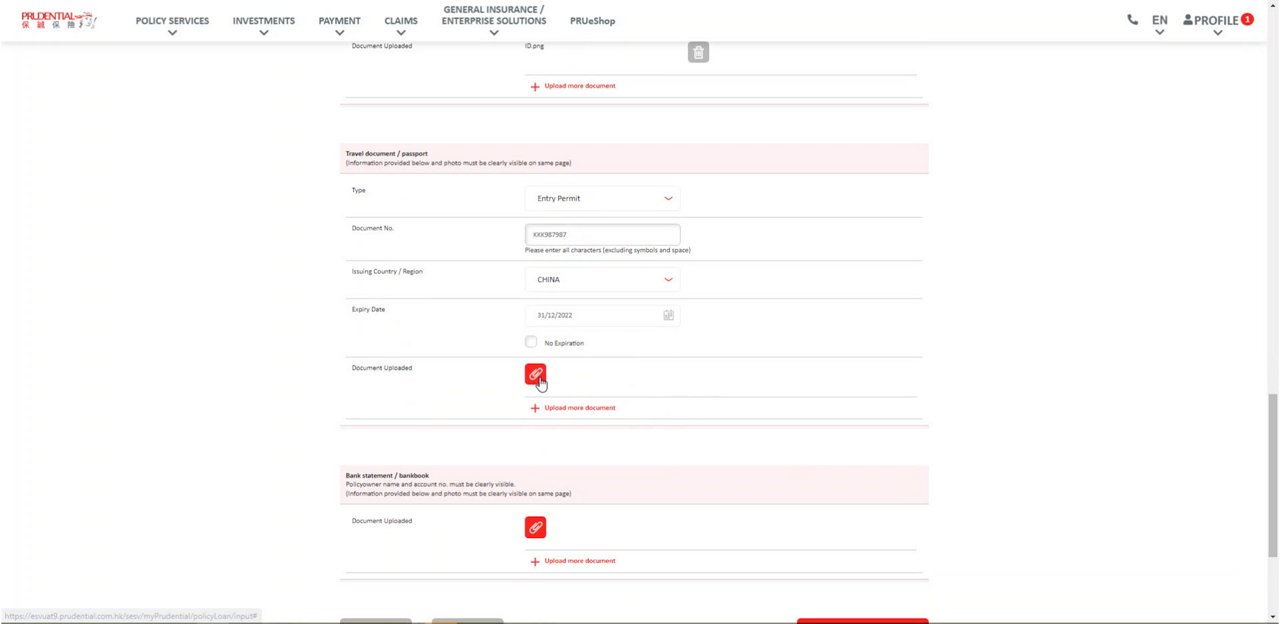
Task: Delete the uploaded ID.png file
Action: 698,52
